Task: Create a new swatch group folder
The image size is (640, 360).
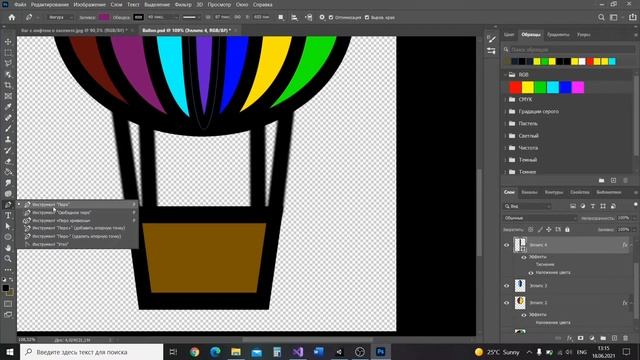Action: [602, 180]
